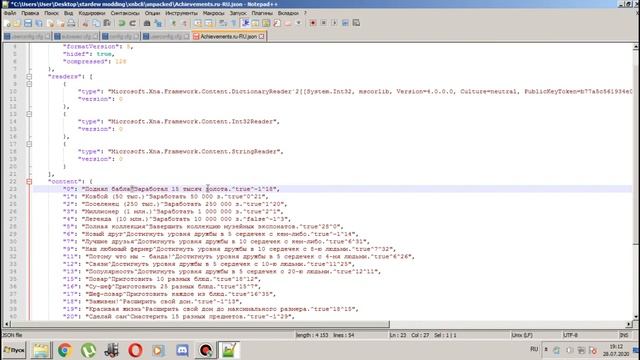Viewport: 640px width, 360px height.
Task: Open the Макросы menu
Action: point(213,13)
